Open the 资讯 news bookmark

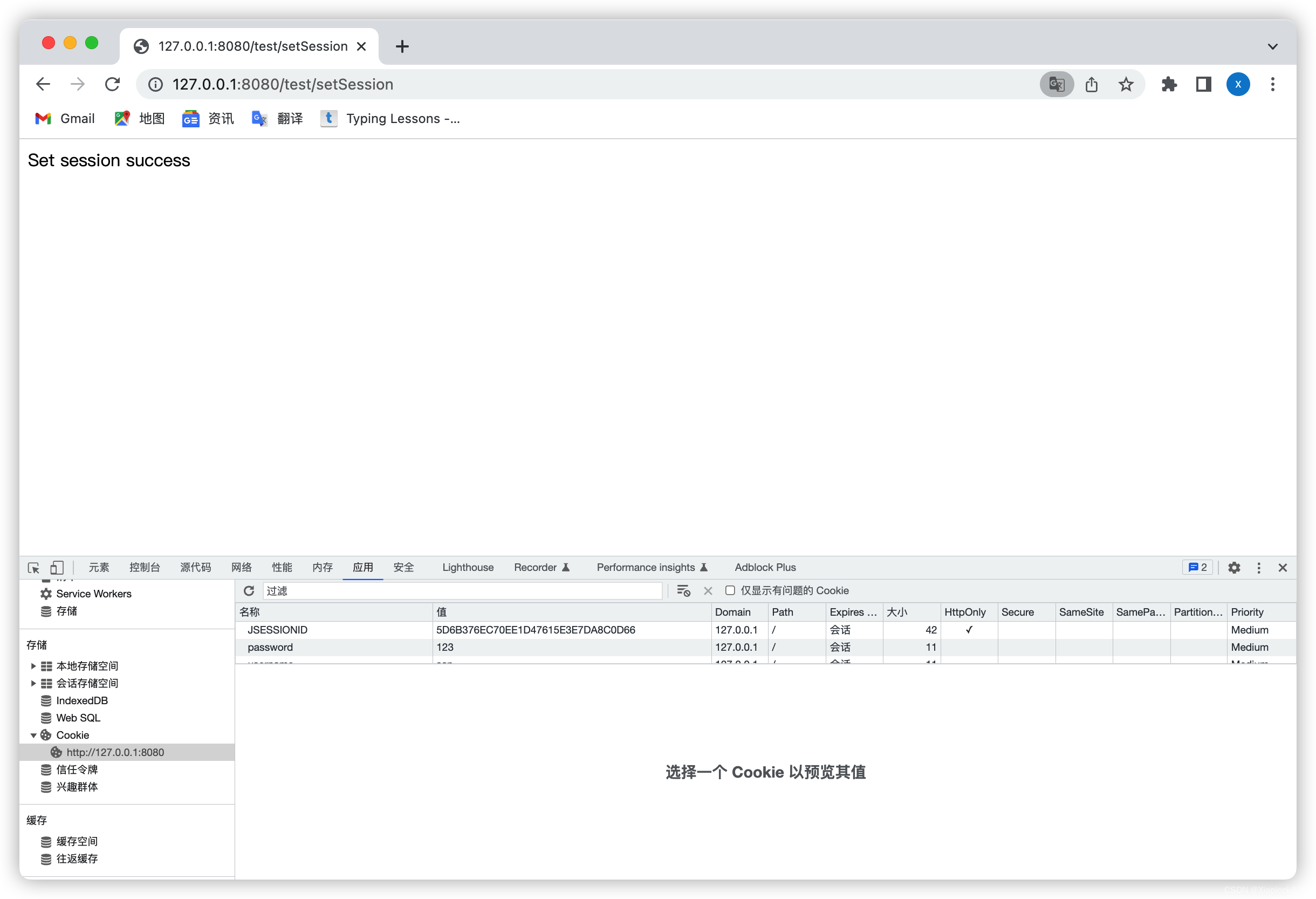tap(208, 118)
